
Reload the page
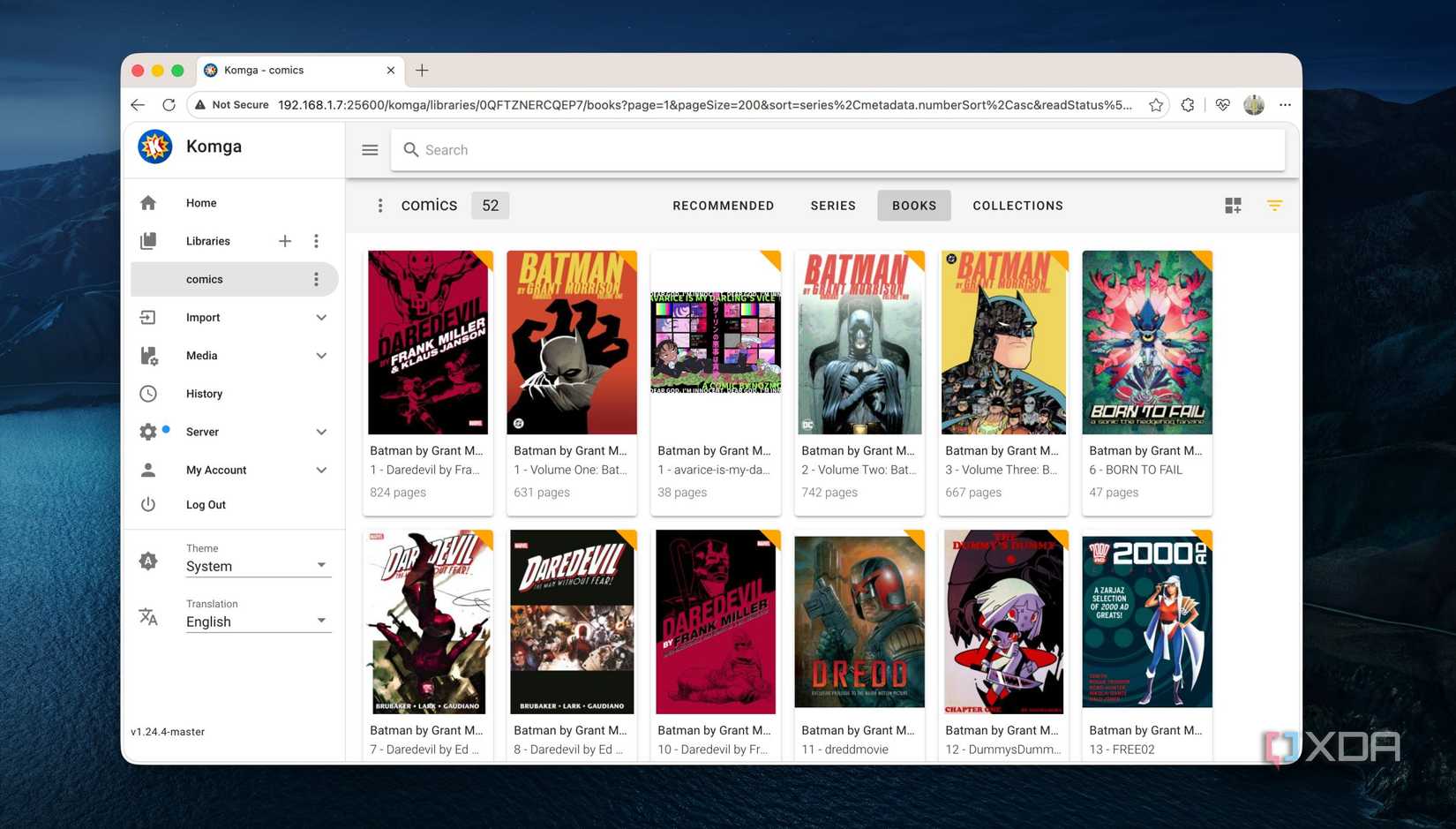coord(169,105)
